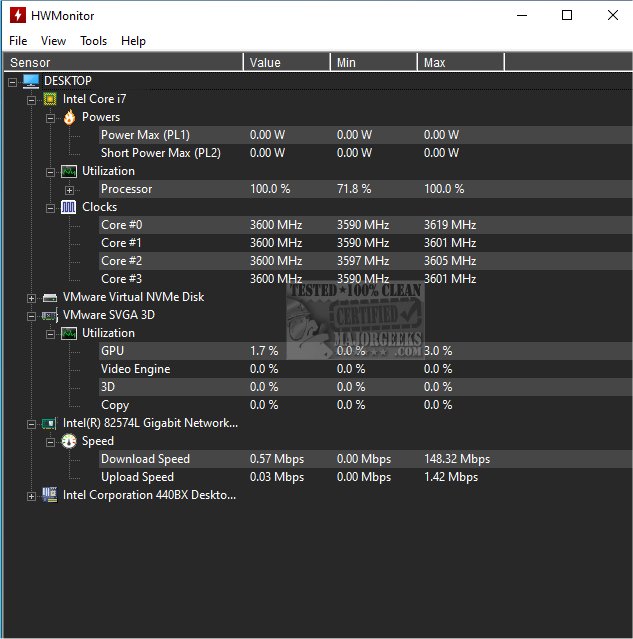Image resolution: width=633 pixels, height=639 pixels.
Task: Click the DESKTOP label
Action: [68, 81]
